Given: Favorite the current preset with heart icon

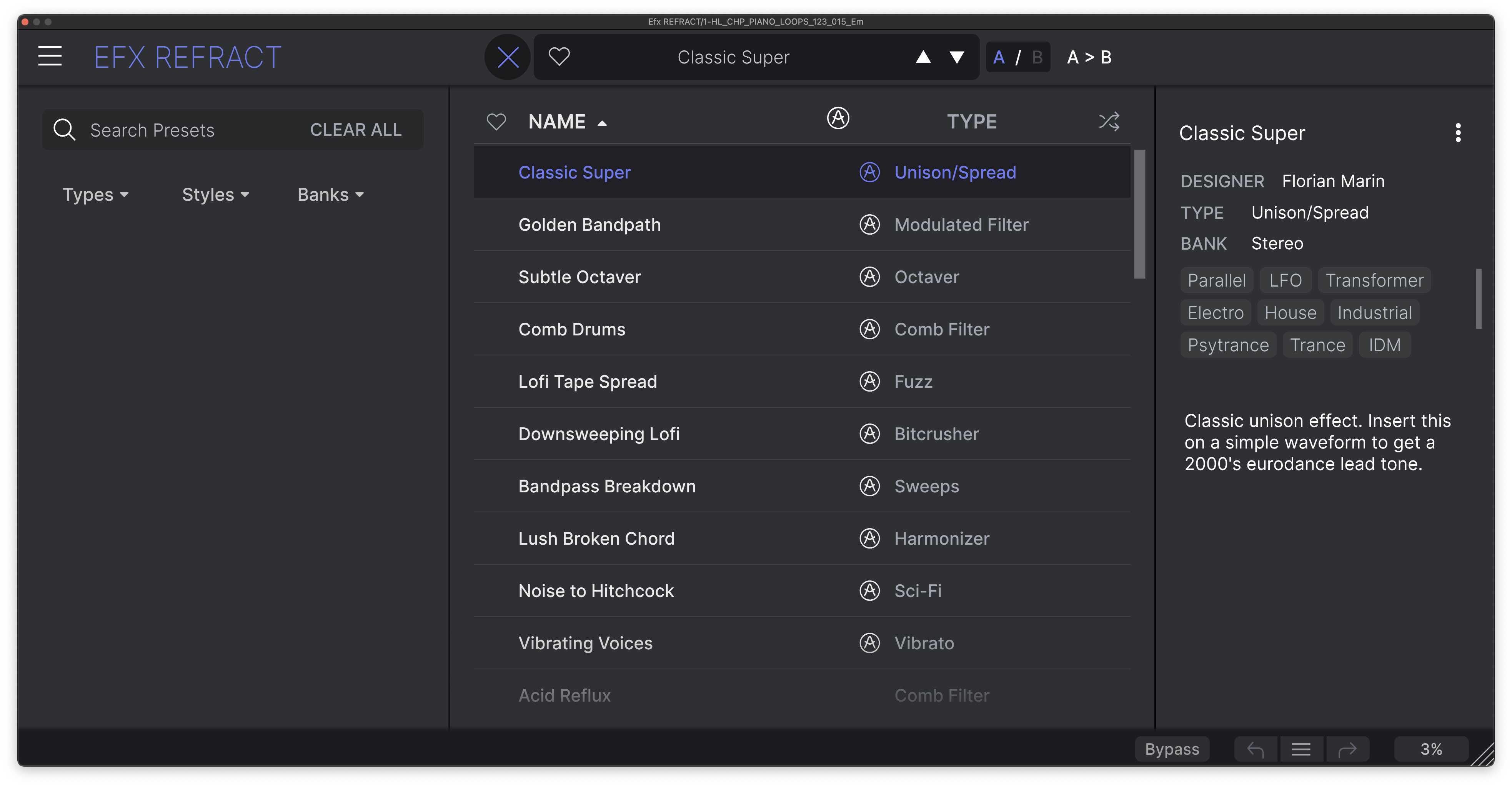Looking at the screenshot, I should [559, 57].
